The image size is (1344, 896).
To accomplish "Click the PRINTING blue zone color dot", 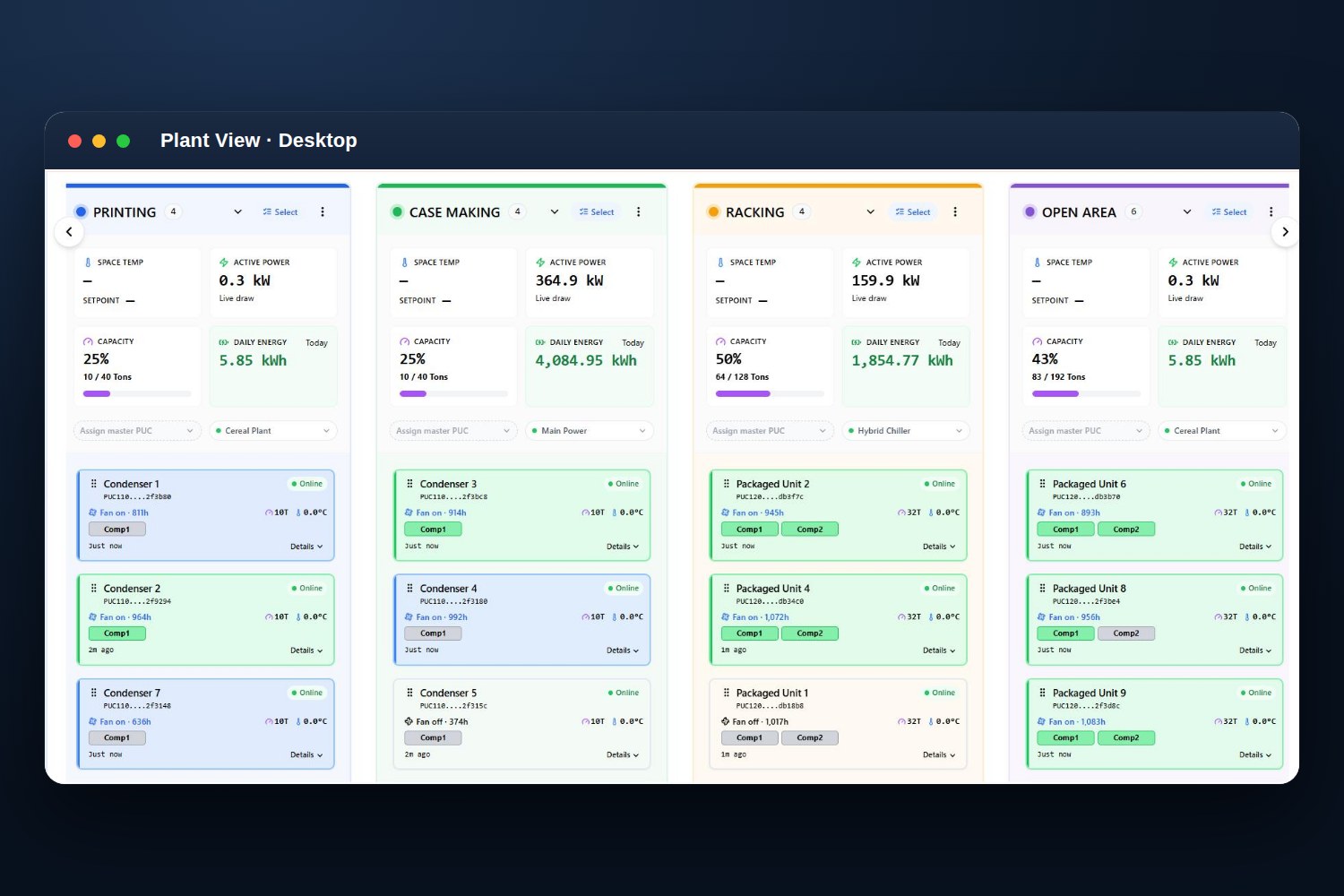I will [x=82, y=212].
